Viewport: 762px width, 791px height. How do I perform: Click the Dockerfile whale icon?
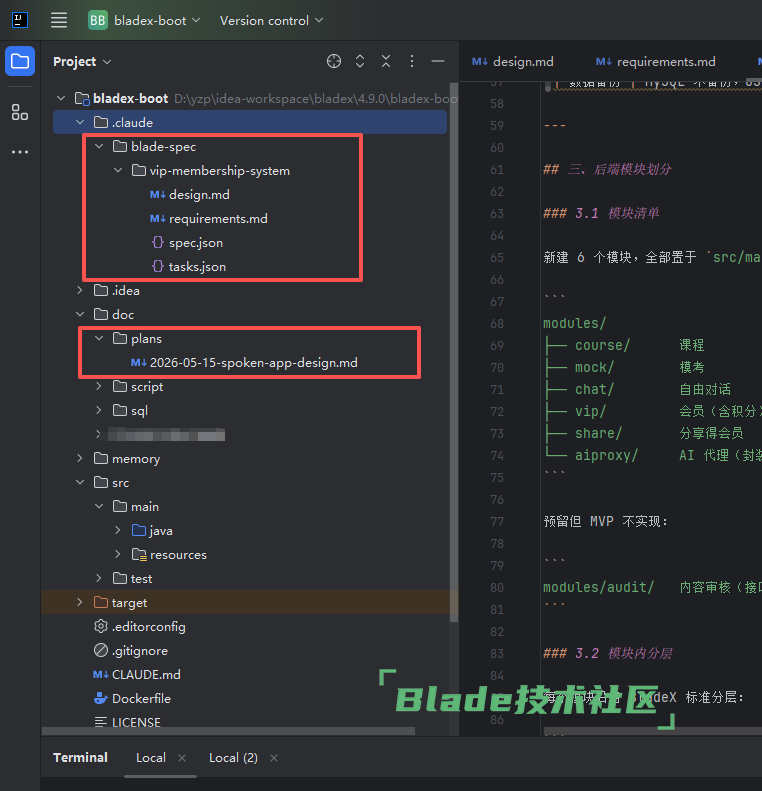click(101, 698)
